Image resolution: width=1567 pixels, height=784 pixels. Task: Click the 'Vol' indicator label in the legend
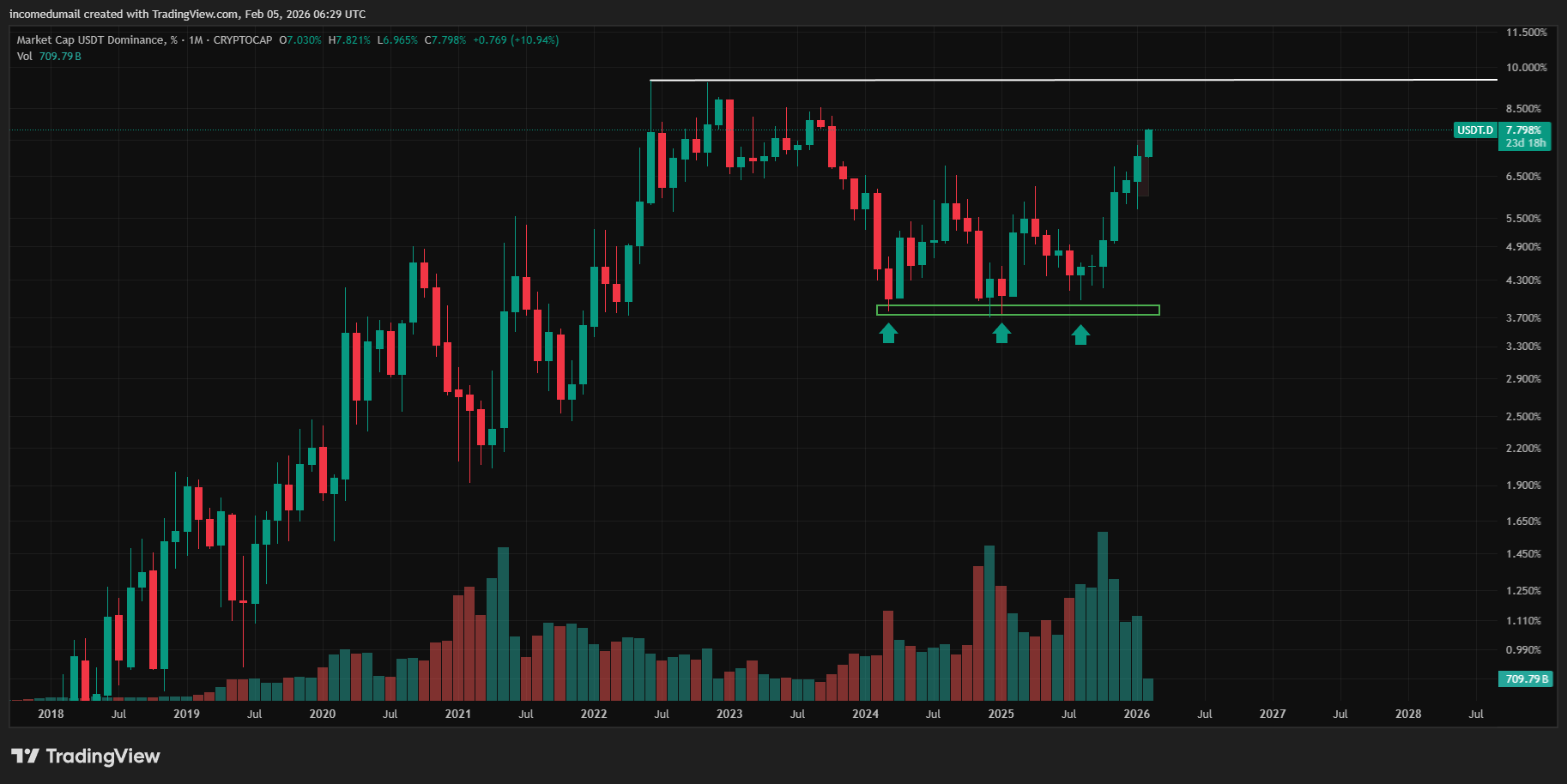click(x=24, y=57)
